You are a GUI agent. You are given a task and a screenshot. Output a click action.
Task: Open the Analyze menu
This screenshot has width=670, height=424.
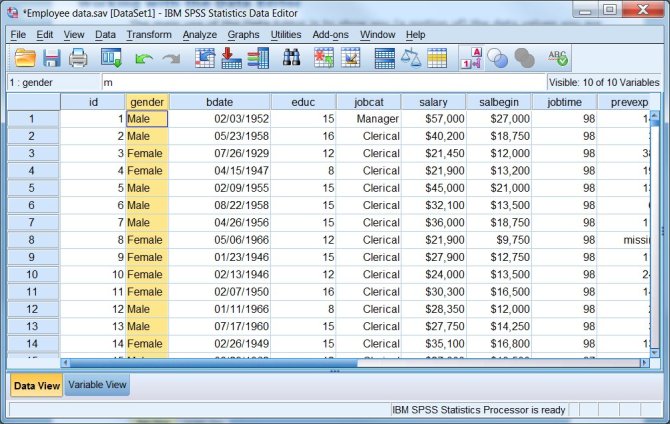(x=200, y=35)
